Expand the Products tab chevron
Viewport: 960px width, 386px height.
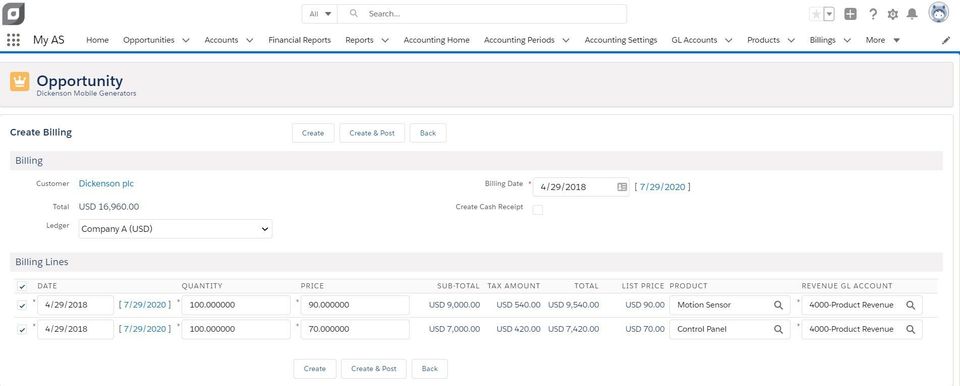tap(791, 40)
